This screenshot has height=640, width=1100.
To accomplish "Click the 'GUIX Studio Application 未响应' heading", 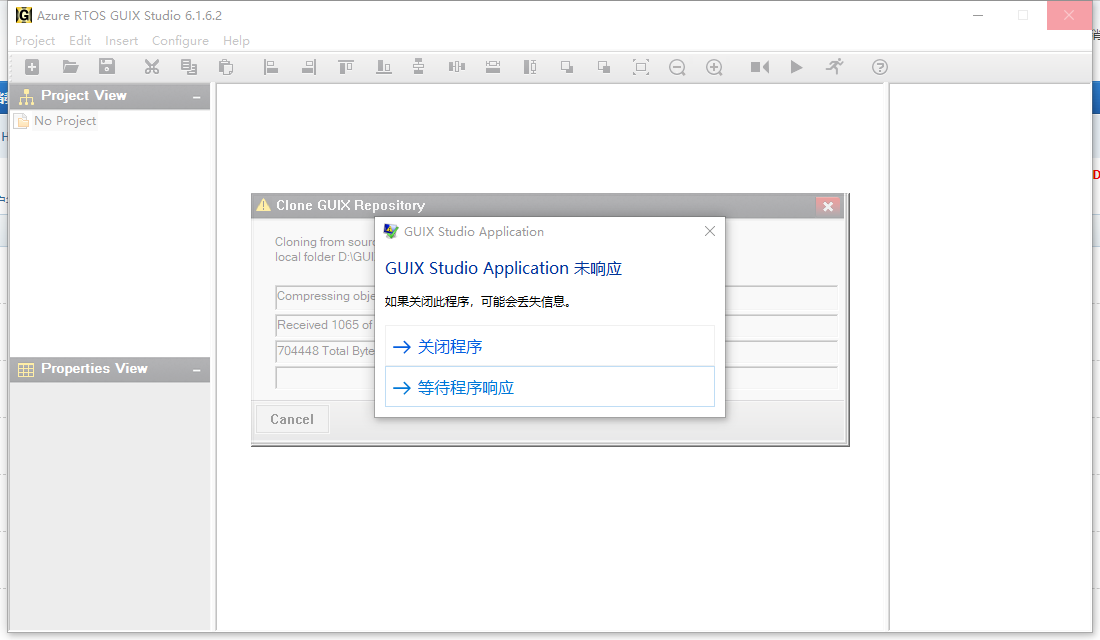I will (x=503, y=268).
